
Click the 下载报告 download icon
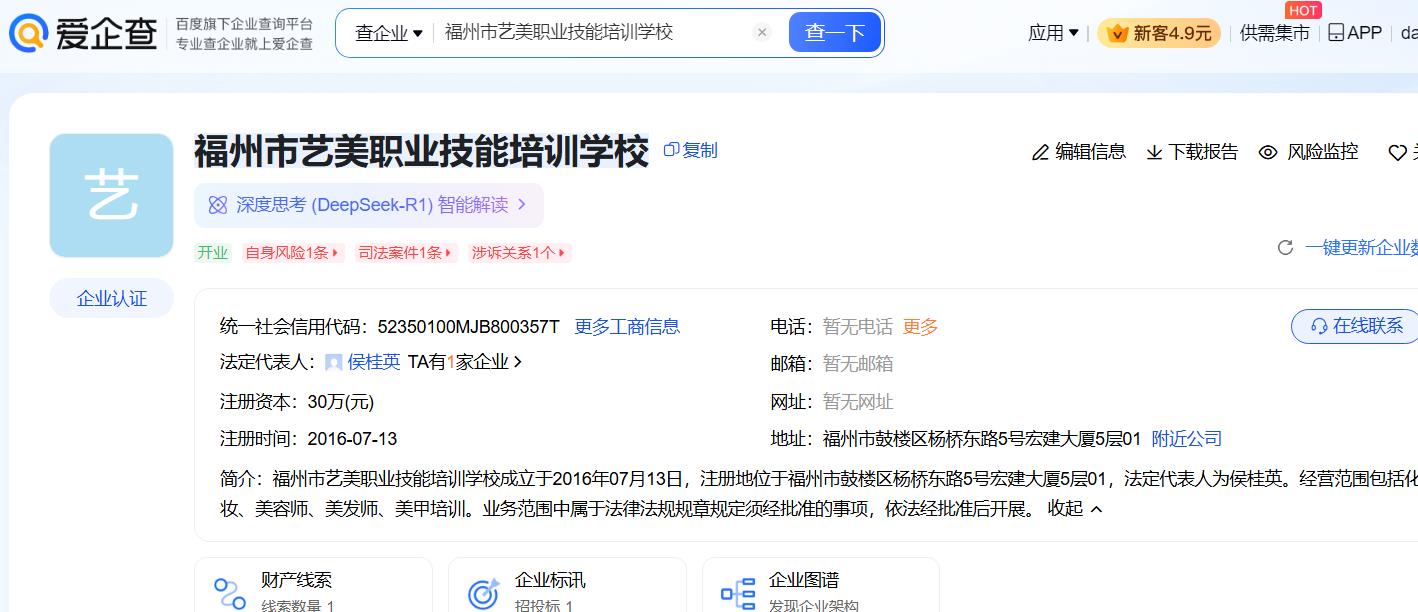(1154, 153)
